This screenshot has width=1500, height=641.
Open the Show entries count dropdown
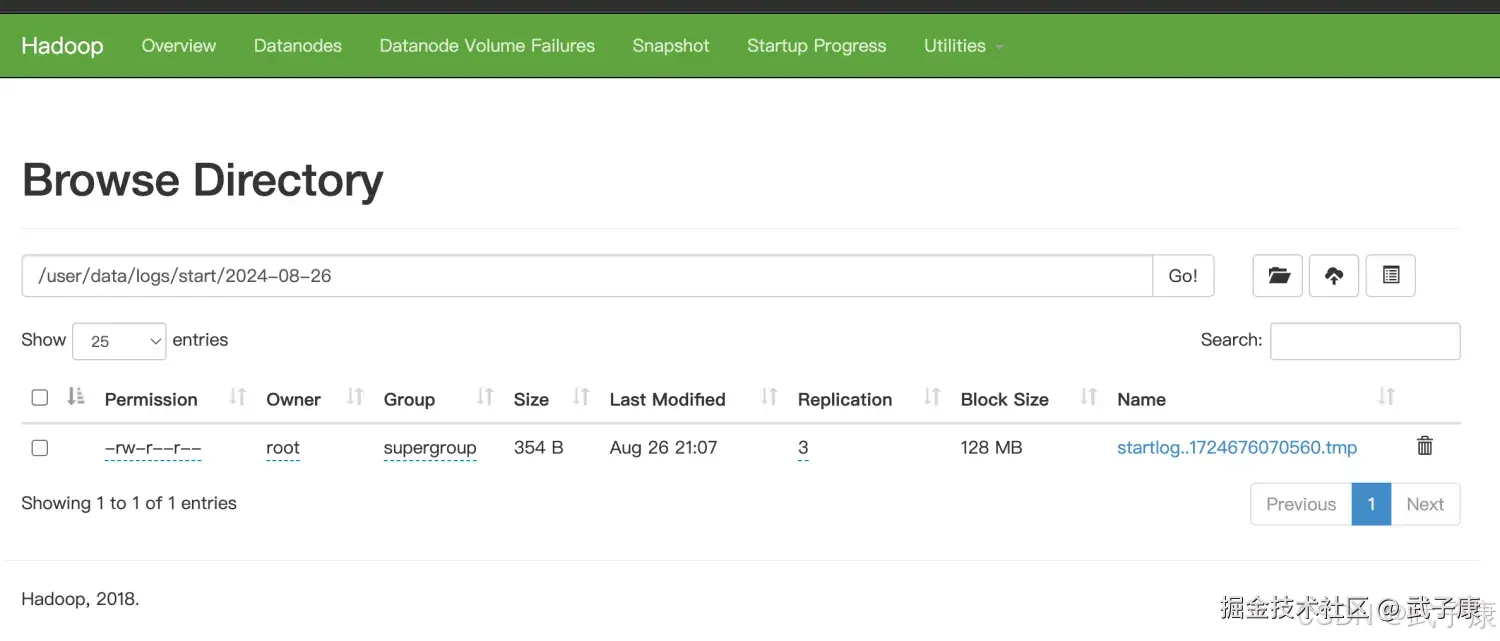point(119,341)
